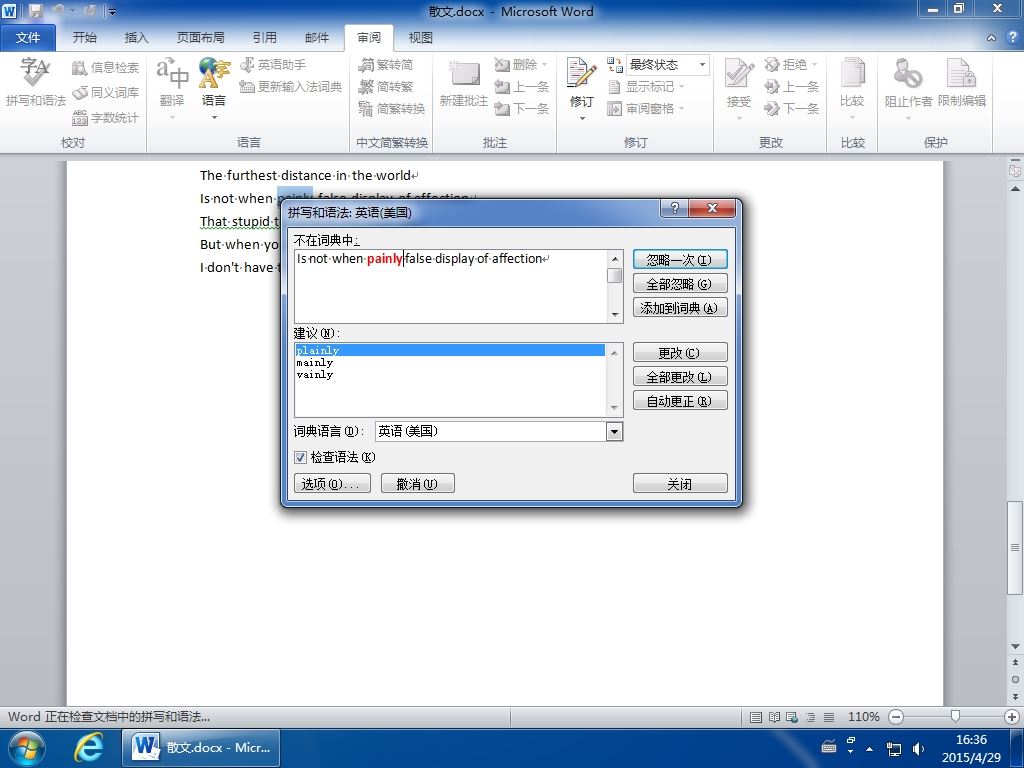Click the misspelled word painly in dialog

coord(385,259)
